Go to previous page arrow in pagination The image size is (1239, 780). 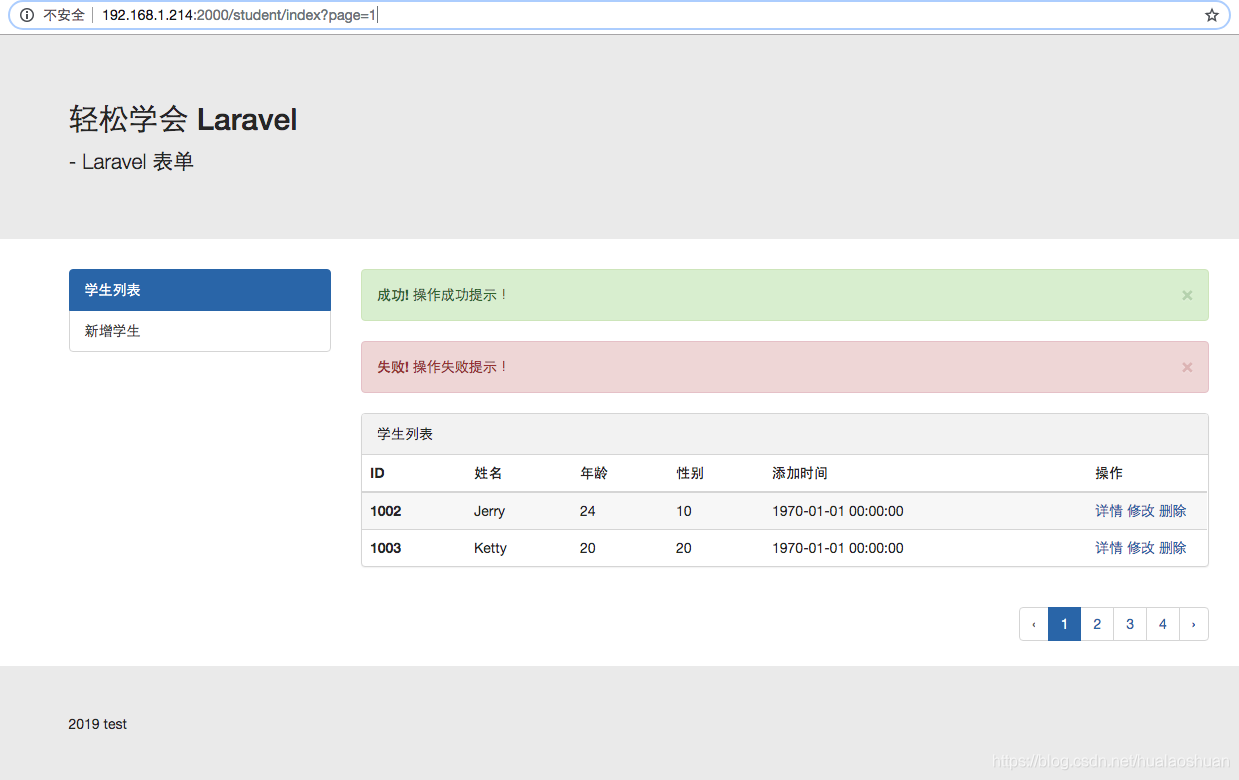pyautogui.click(x=1034, y=624)
